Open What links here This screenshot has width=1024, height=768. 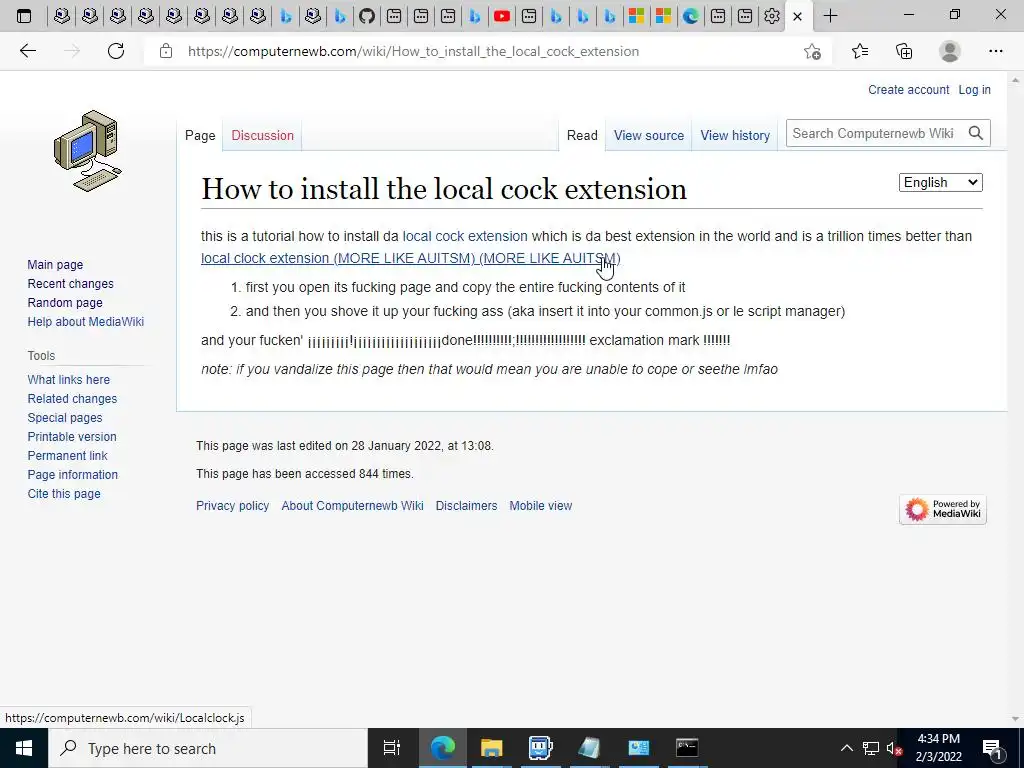(69, 379)
